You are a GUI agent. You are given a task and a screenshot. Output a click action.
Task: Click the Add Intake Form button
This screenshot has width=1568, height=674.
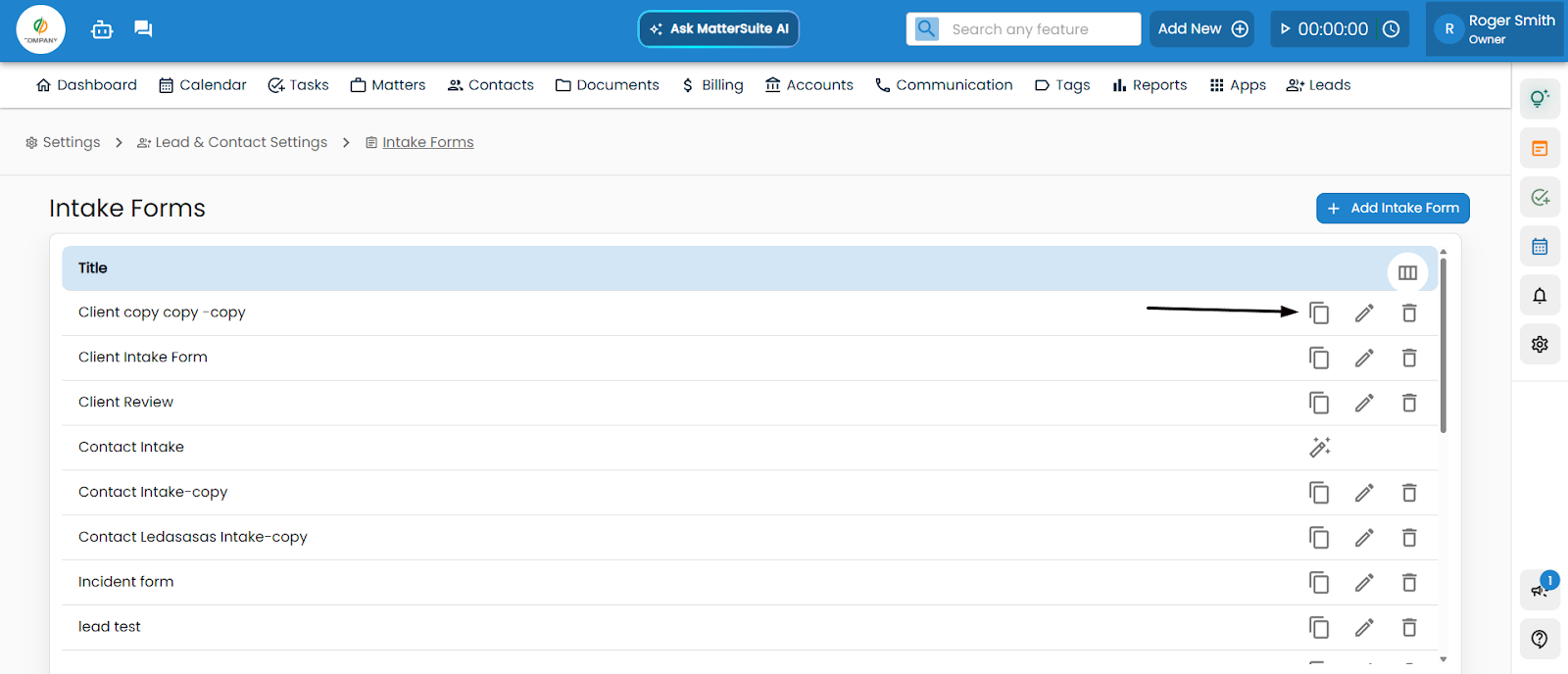[1392, 209]
